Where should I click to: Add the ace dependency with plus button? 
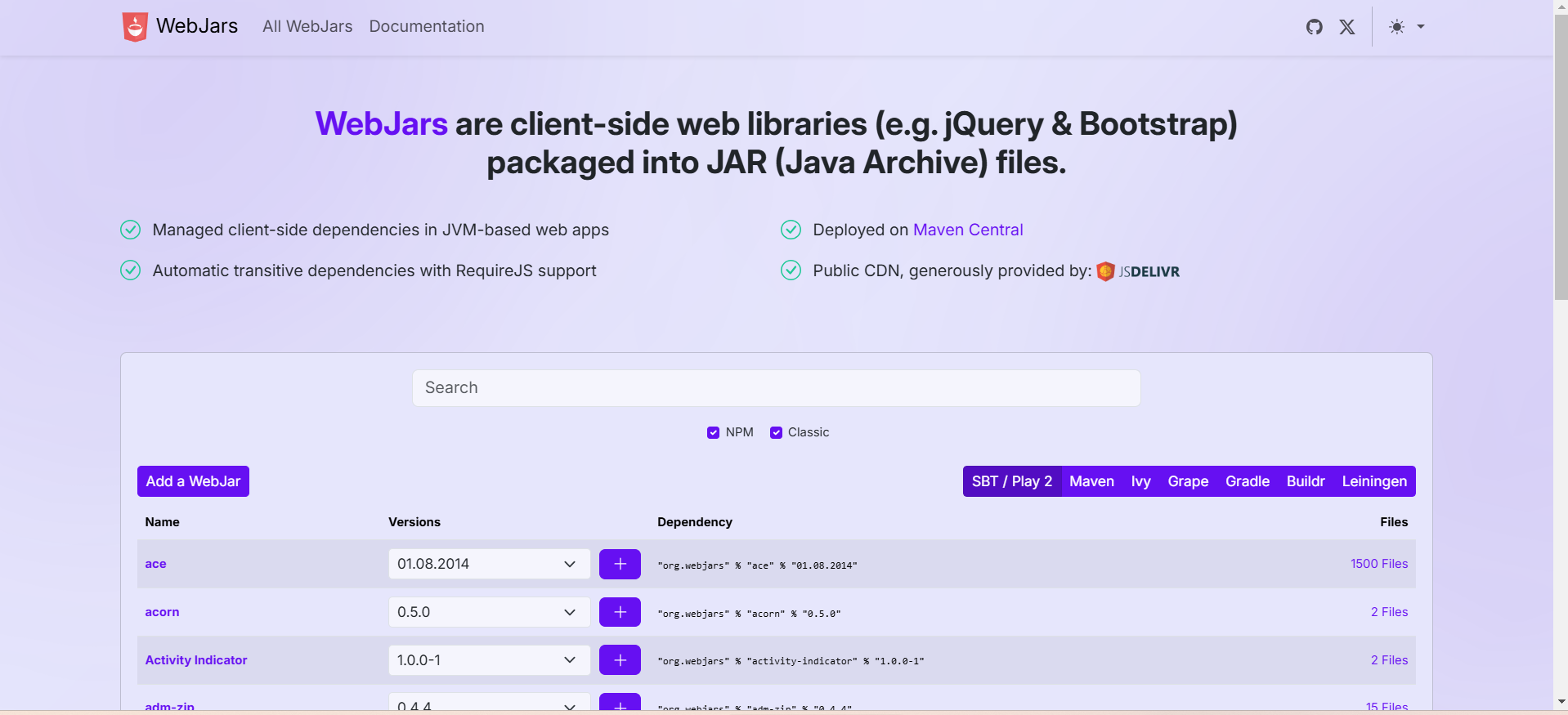point(620,564)
